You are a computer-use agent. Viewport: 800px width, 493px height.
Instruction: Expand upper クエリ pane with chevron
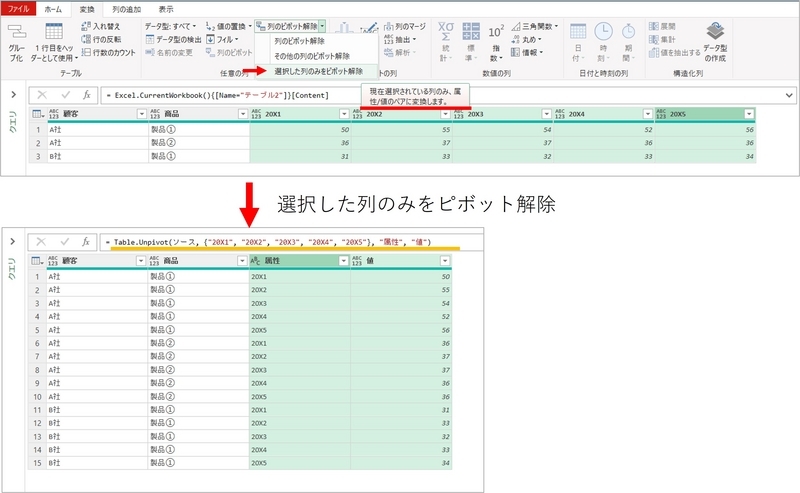coord(13,94)
